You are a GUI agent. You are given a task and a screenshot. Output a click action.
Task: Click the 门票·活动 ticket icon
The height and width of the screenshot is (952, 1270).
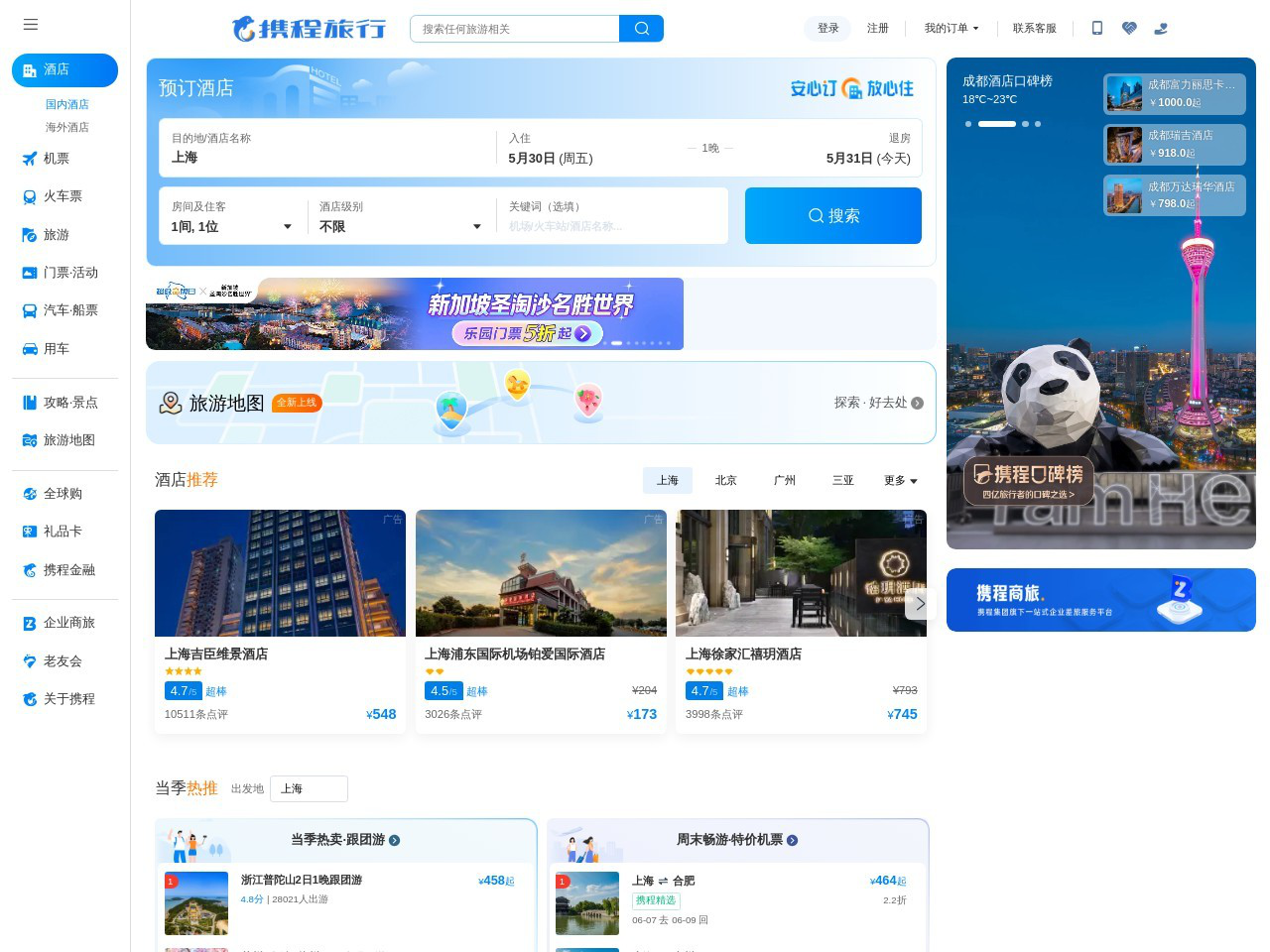pos(30,273)
